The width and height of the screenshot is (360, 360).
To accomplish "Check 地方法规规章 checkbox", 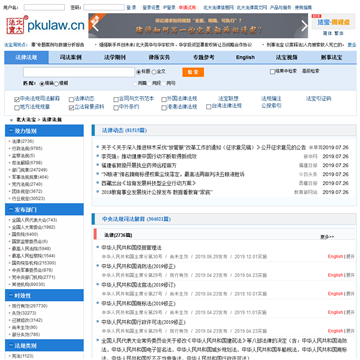I will [x=16, y=108].
